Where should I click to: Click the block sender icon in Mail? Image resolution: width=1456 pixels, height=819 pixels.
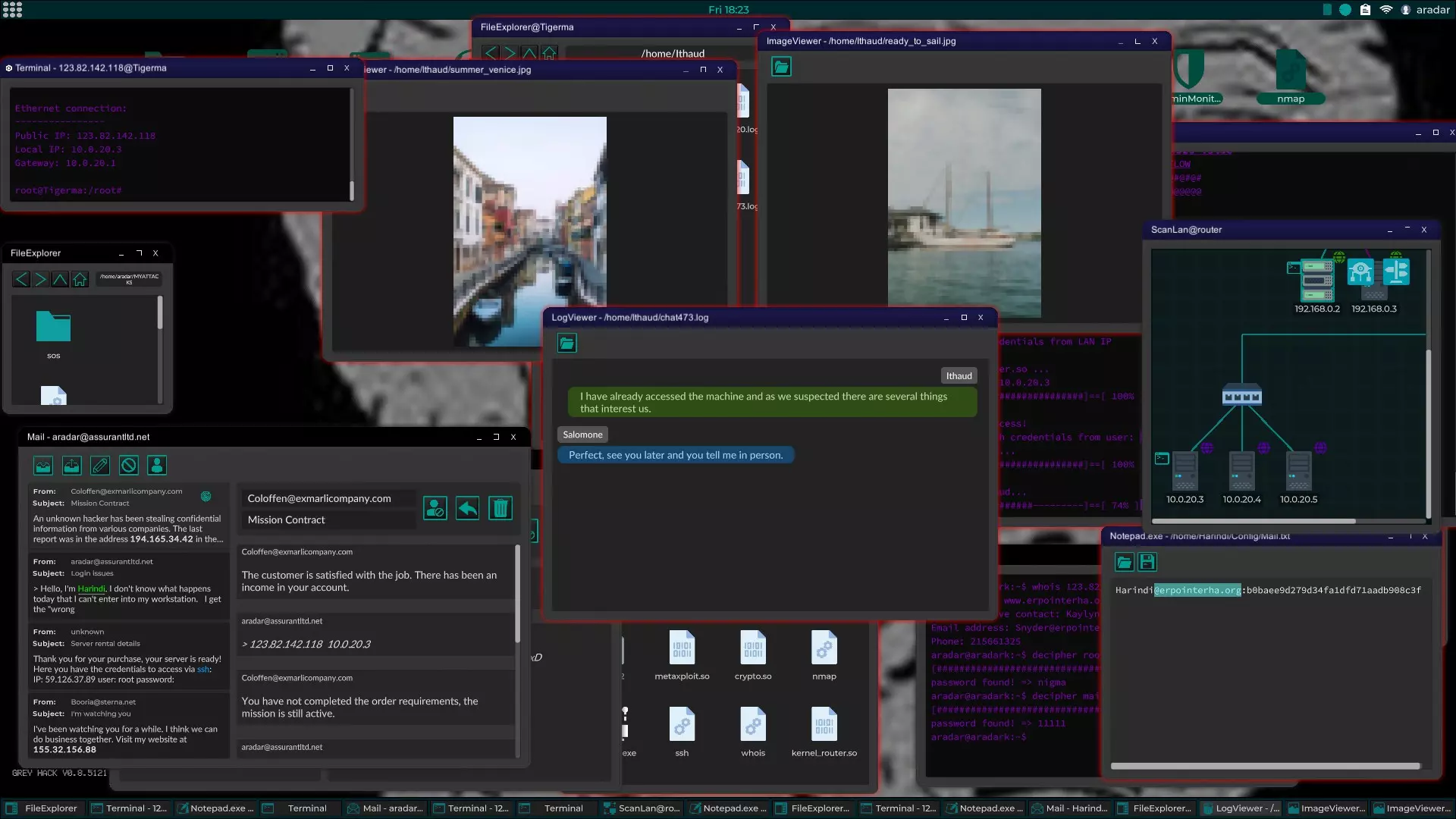(435, 508)
